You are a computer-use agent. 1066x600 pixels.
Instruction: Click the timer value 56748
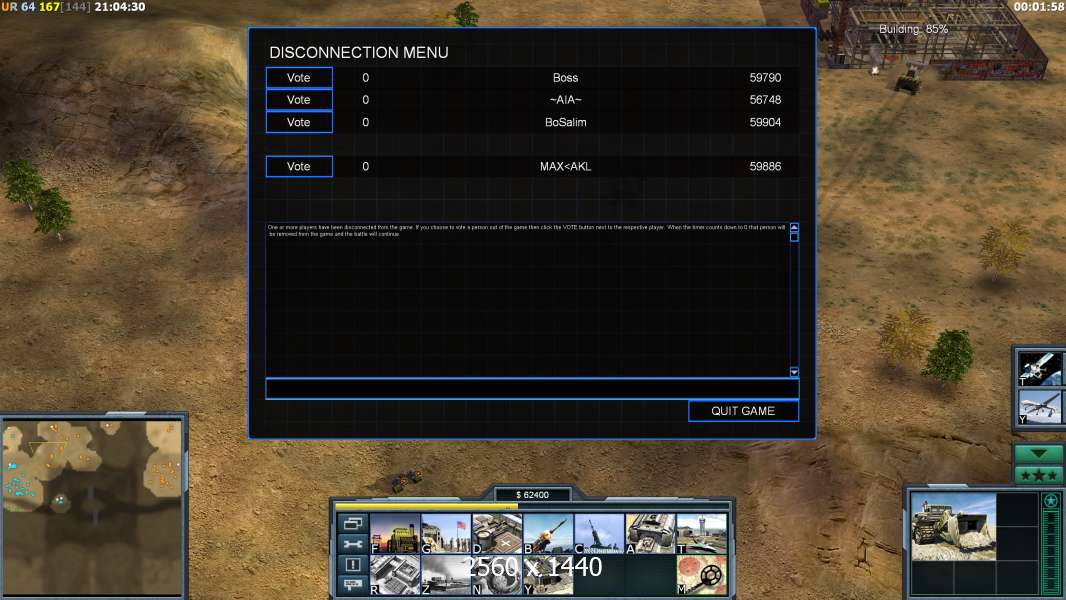[x=766, y=100]
